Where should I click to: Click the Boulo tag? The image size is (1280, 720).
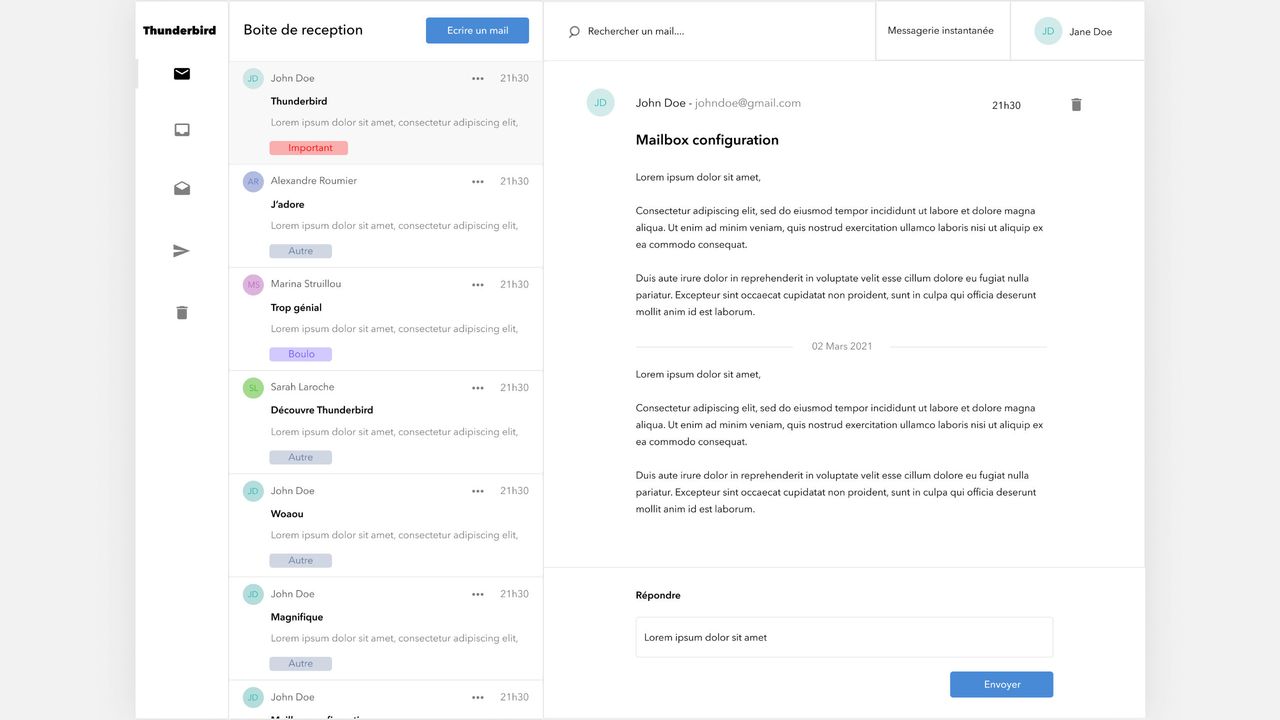tap(300, 354)
